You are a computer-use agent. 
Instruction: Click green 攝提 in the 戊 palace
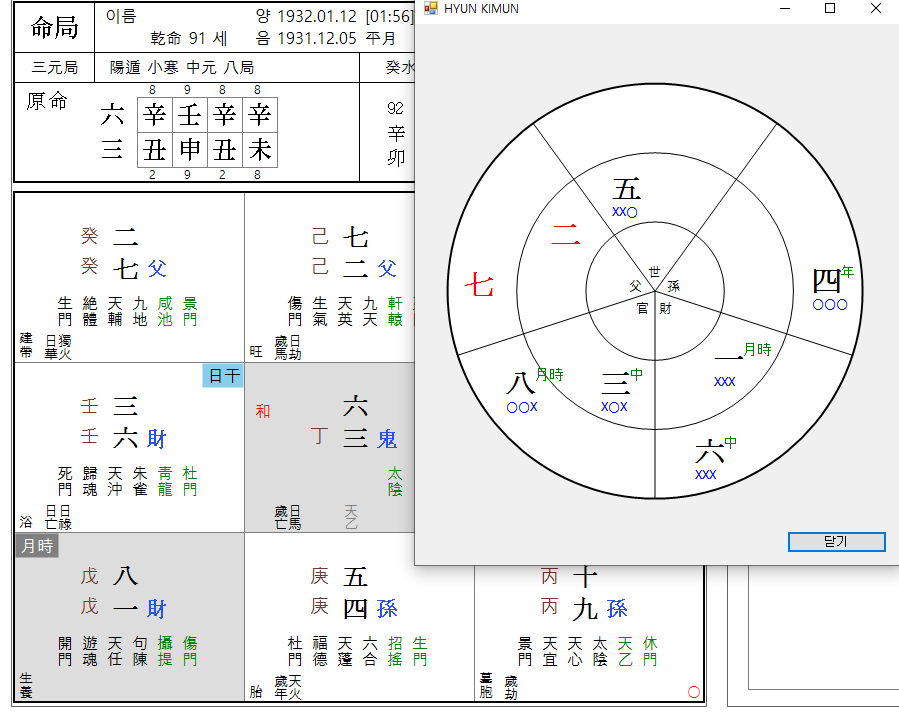(165, 651)
